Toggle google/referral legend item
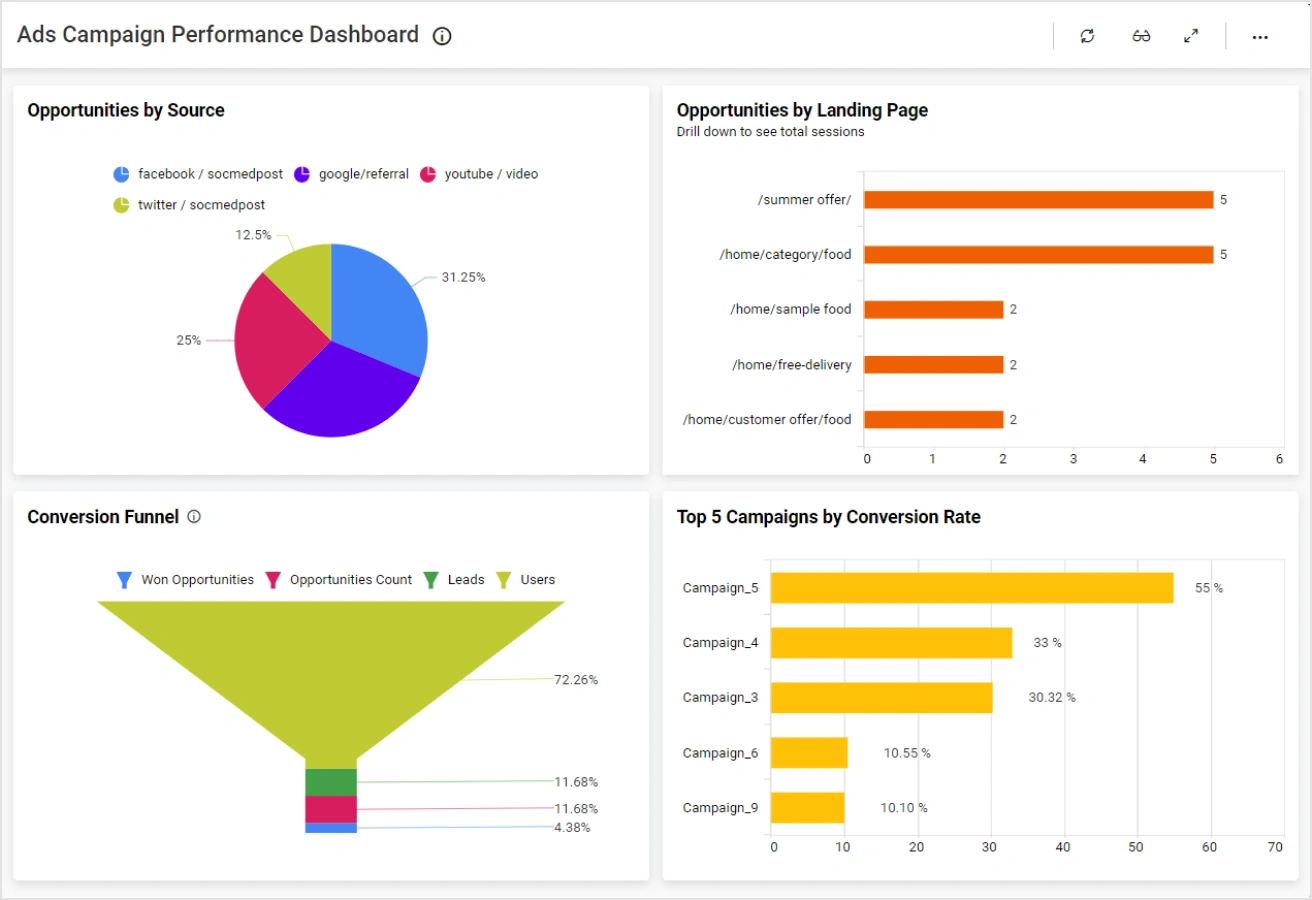This screenshot has height=900, width=1312. point(302,174)
